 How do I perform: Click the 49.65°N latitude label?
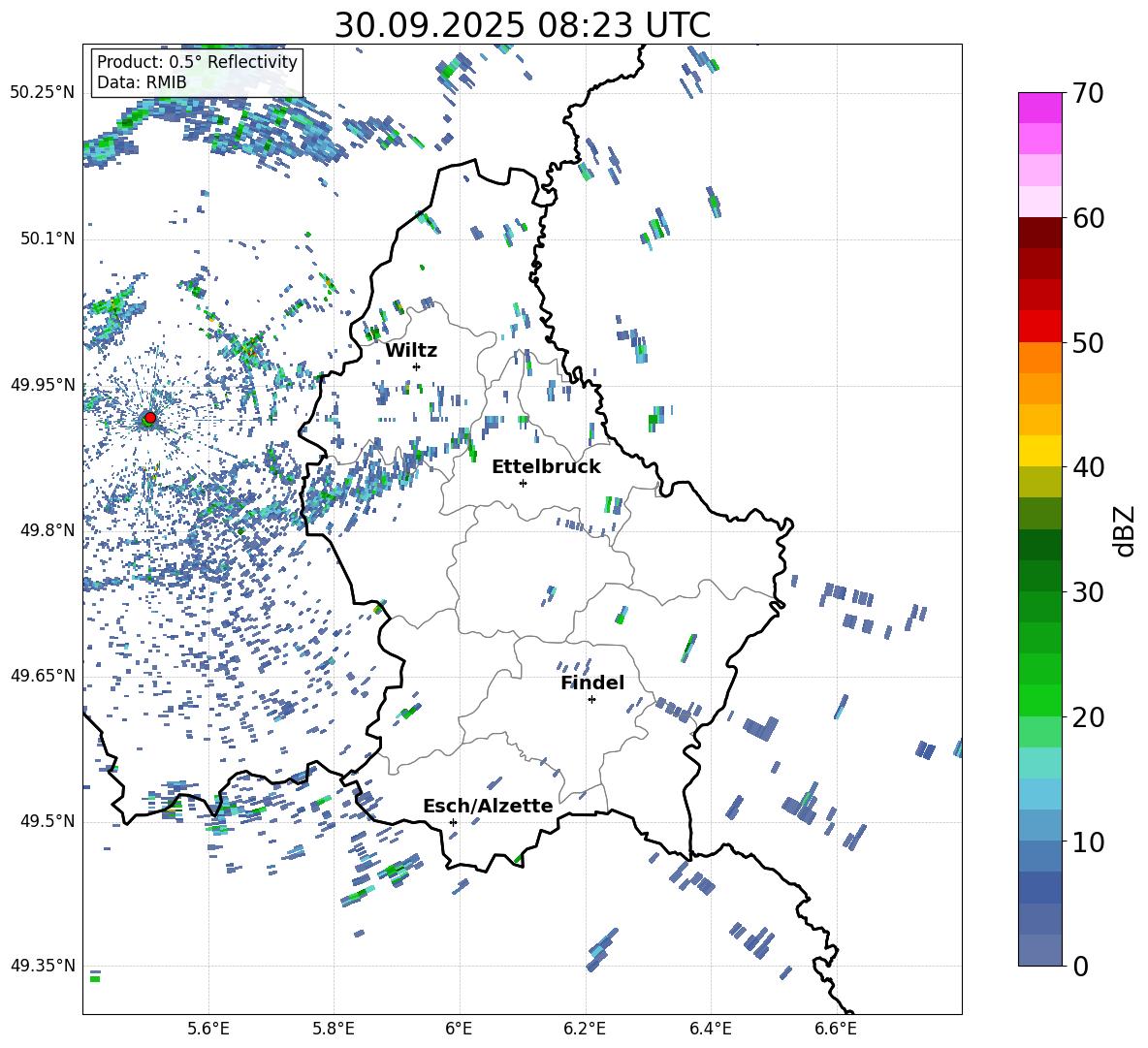[x=43, y=675]
